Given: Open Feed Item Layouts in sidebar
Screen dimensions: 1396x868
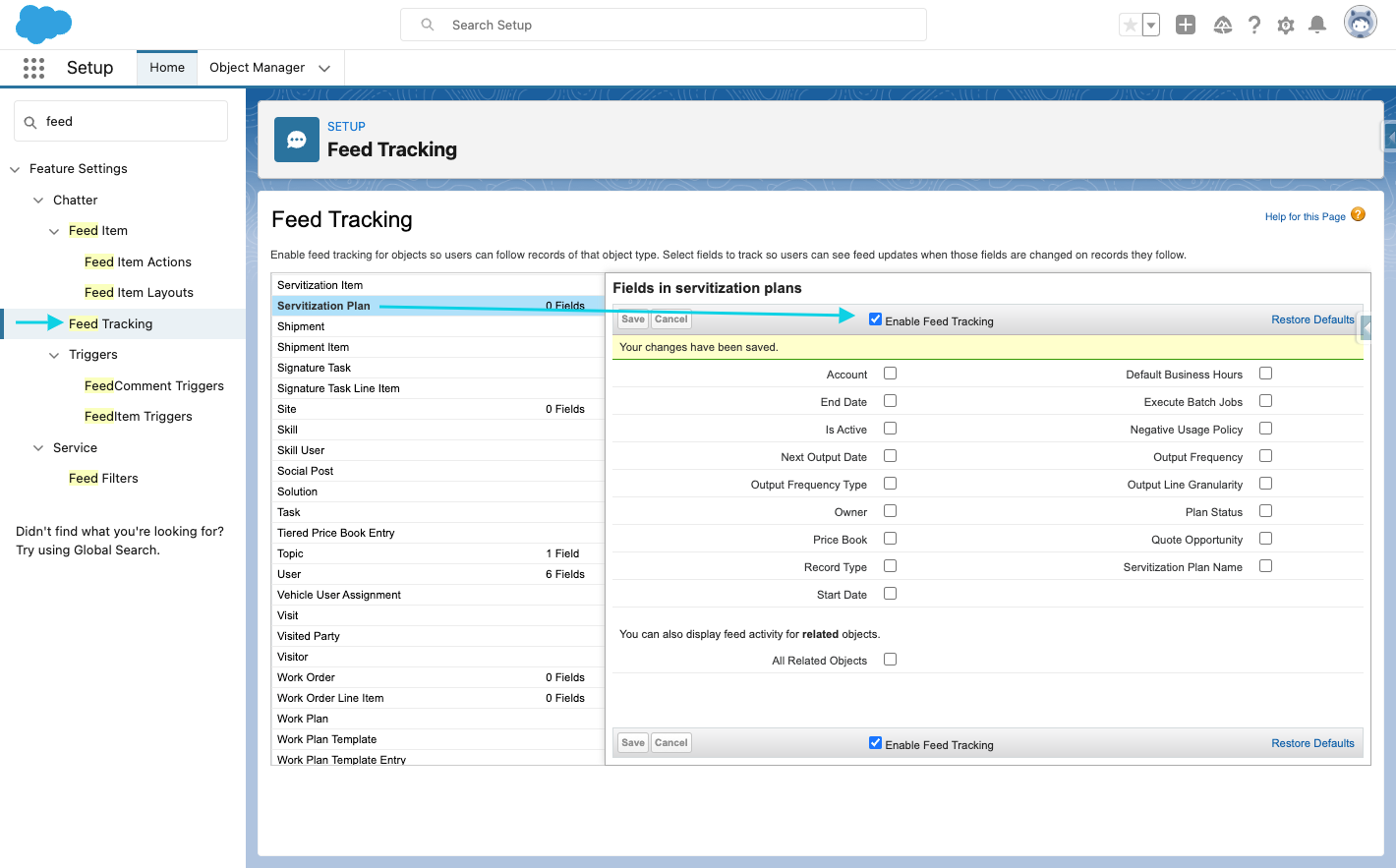Looking at the screenshot, I should click(139, 293).
